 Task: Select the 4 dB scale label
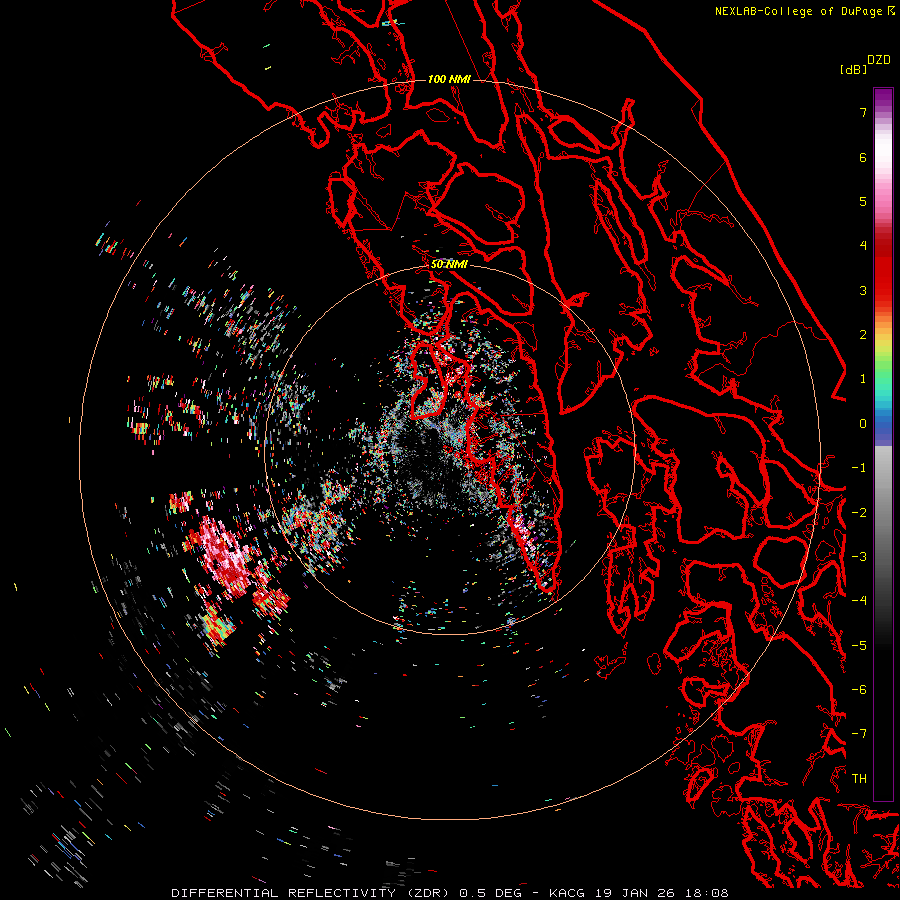click(x=863, y=246)
